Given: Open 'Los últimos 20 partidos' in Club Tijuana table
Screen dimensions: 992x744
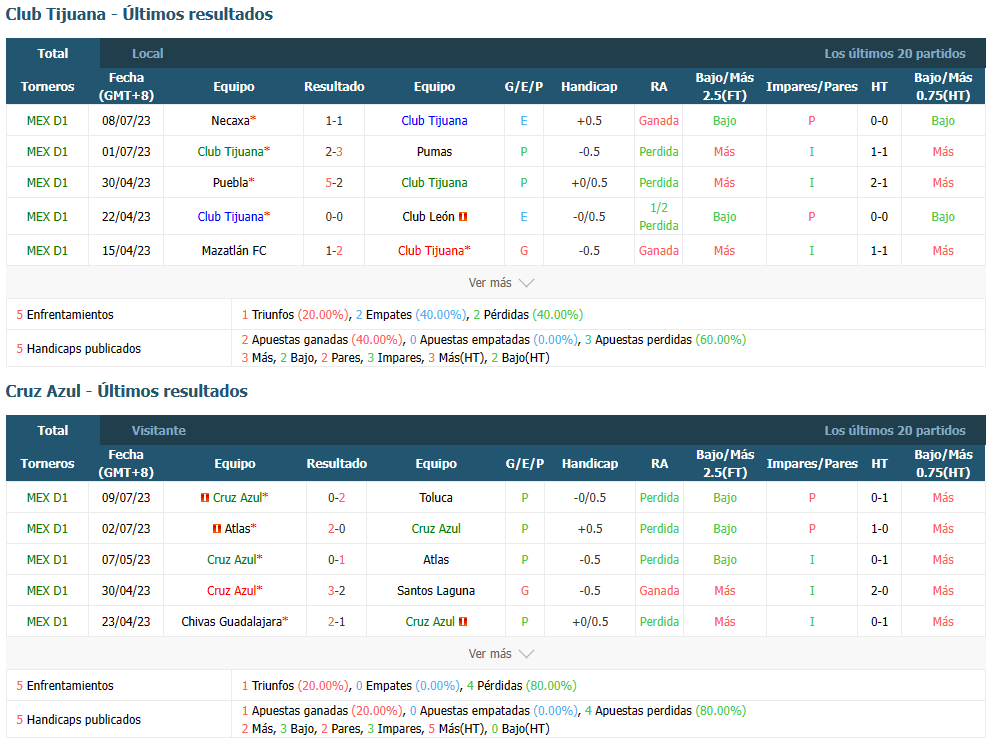Looking at the screenshot, I should click(x=895, y=54).
